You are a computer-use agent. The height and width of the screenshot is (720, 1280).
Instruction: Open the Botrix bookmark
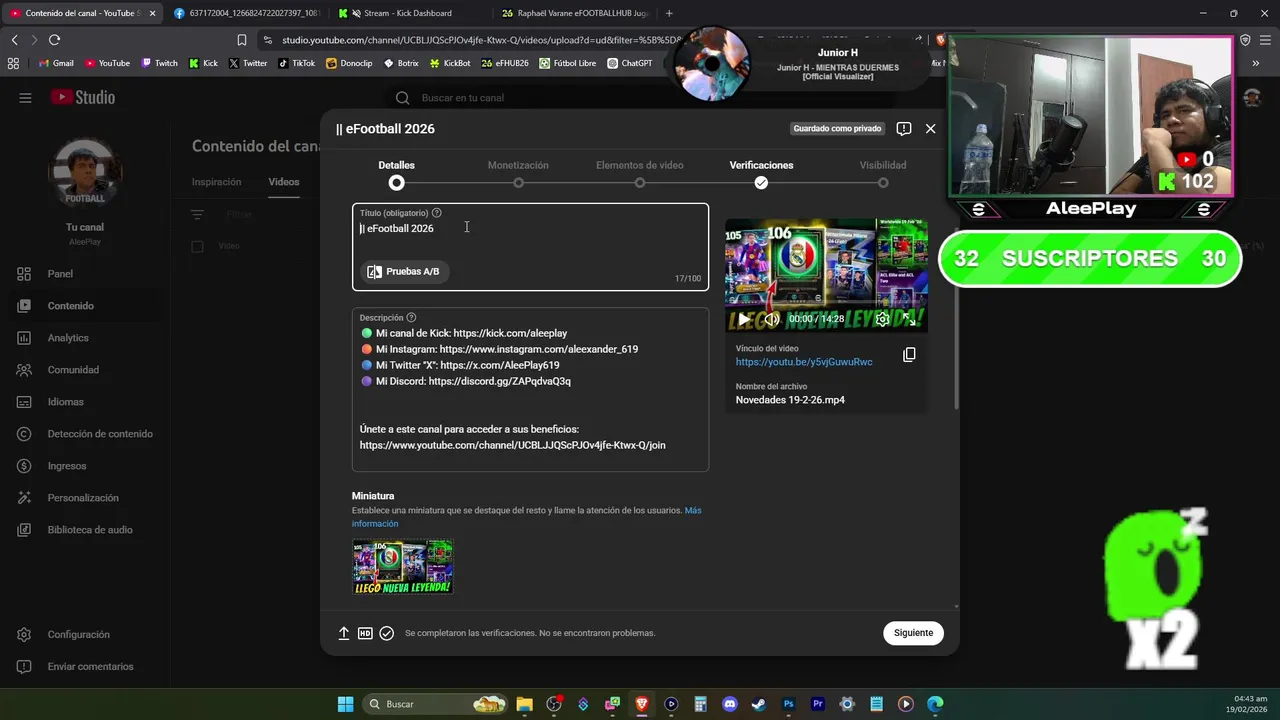[400, 63]
